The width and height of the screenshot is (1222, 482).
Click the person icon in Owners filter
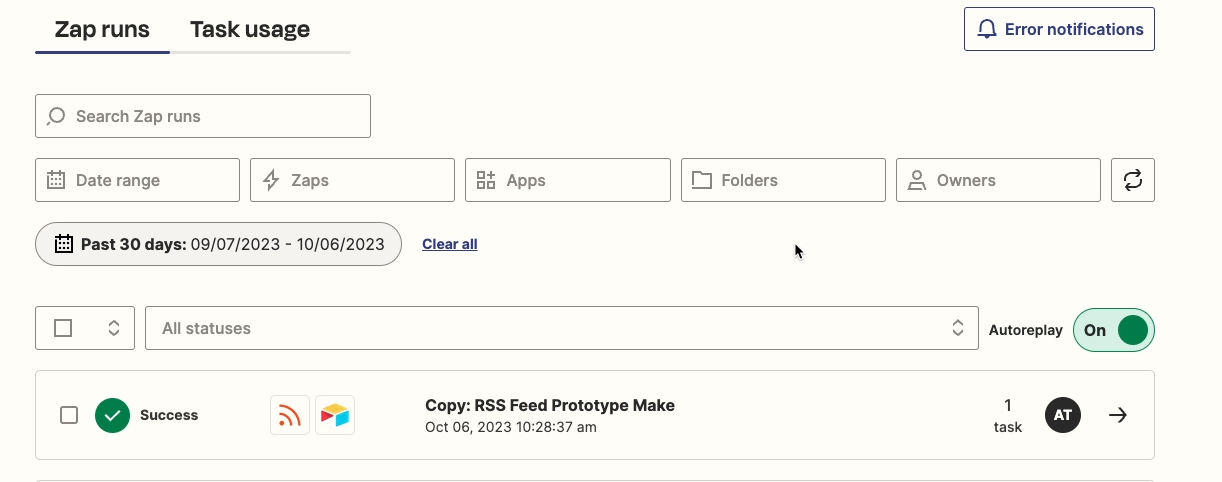tap(916, 180)
